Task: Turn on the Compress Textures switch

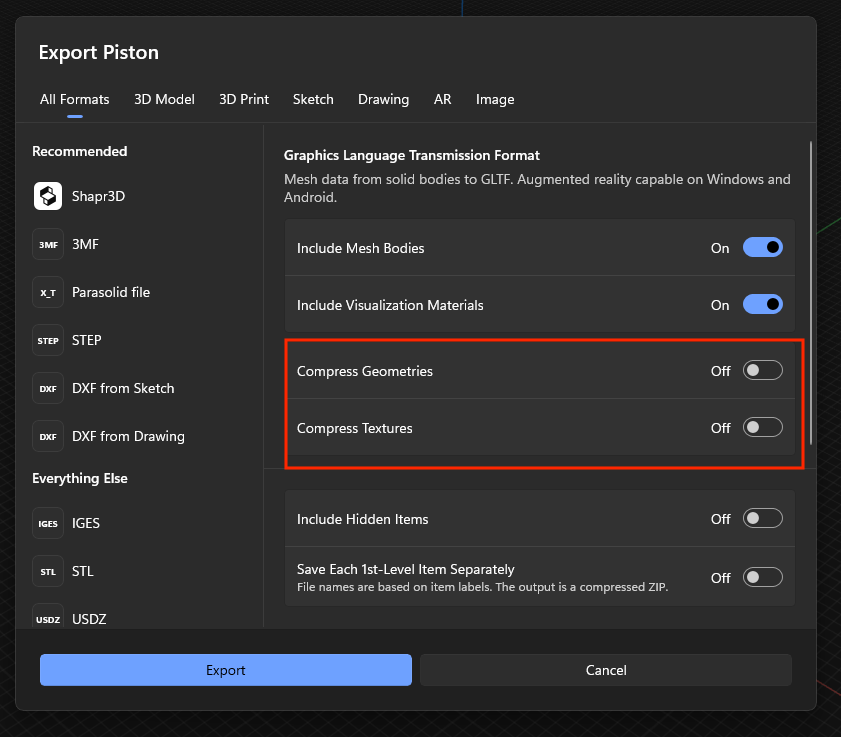Action: coord(762,427)
